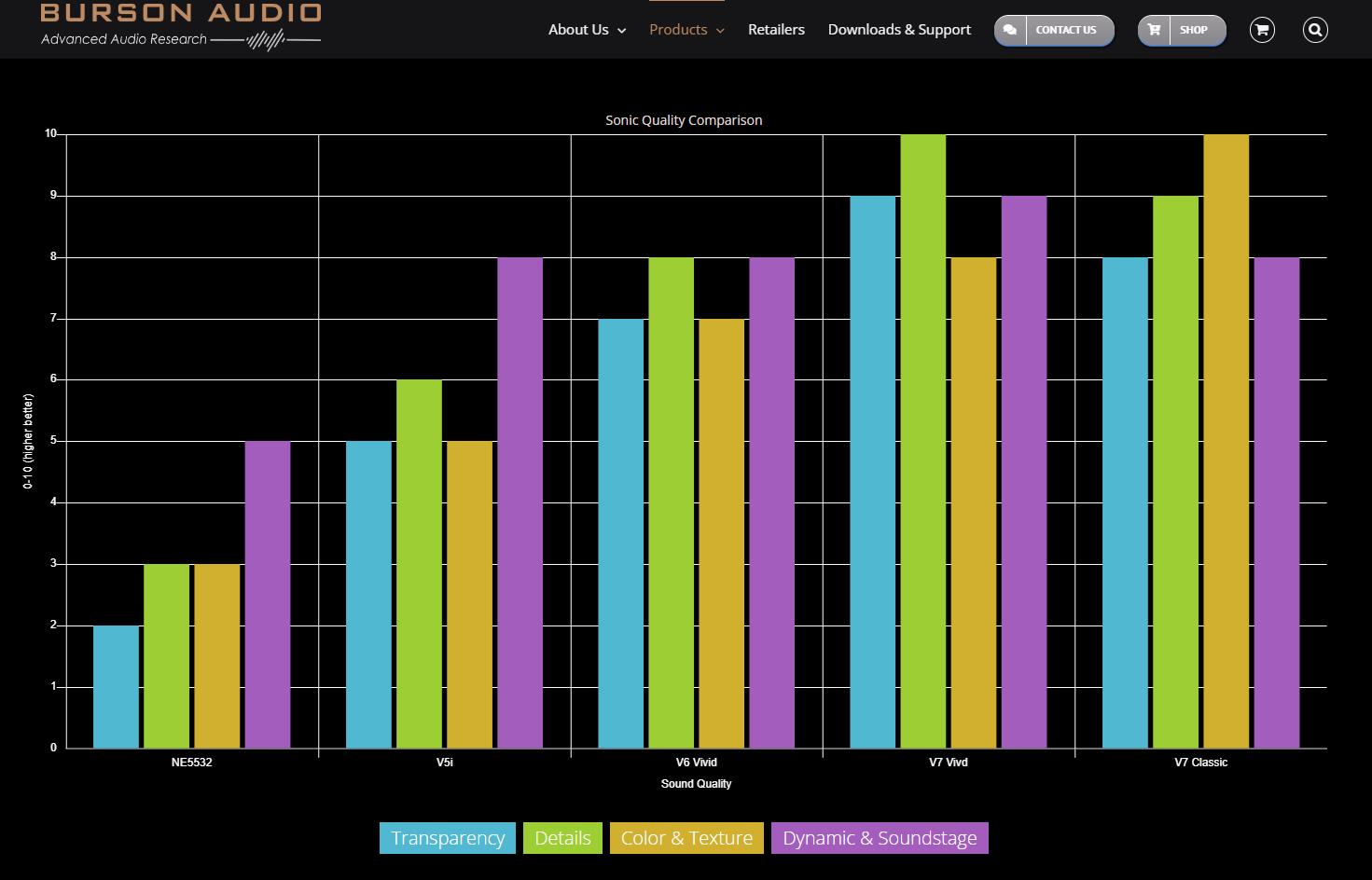Click the blue Transparency bar for V7 Classic
This screenshot has height=880, width=1372.
[x=1125, y=502]
